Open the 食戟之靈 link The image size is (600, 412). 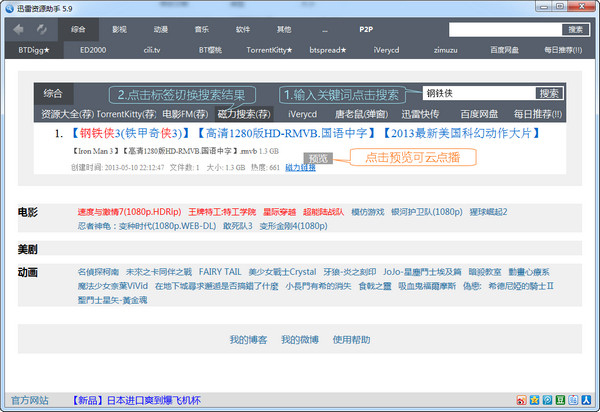pos(375,286)
